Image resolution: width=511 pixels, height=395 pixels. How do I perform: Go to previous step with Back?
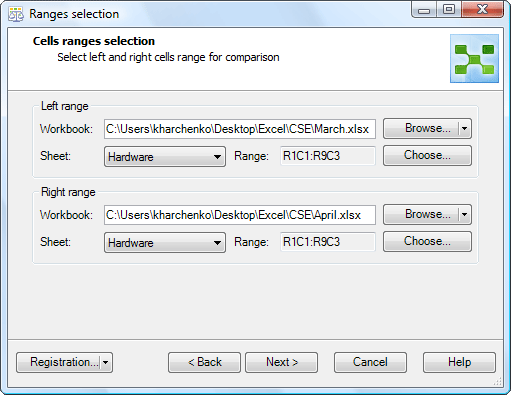pos(204,362)
